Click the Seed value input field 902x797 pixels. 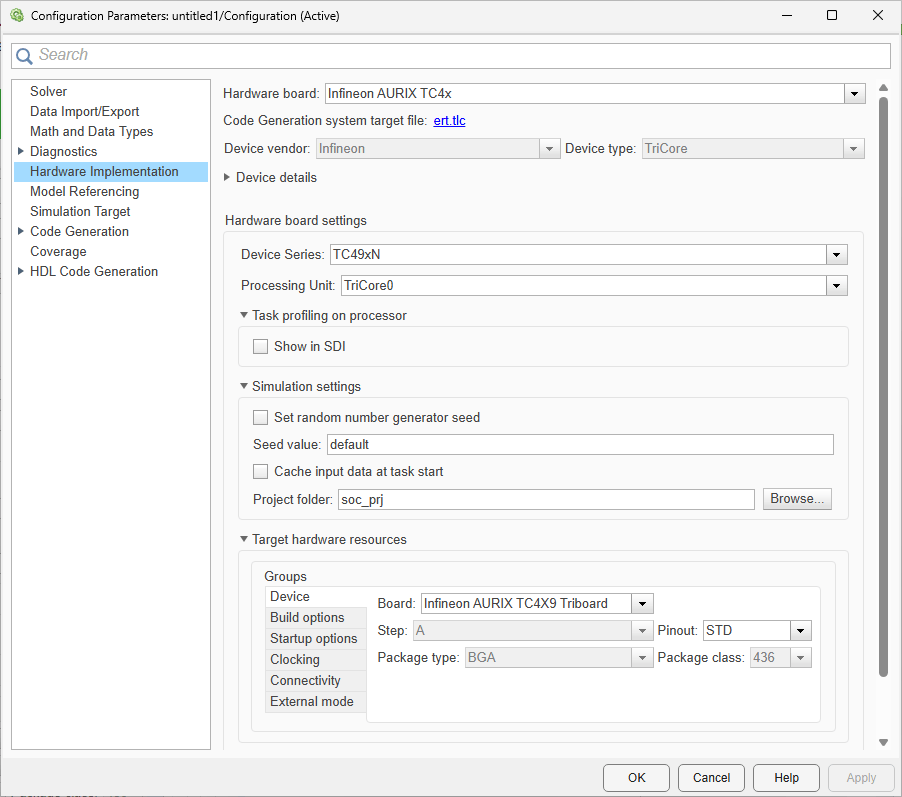(x=580, y=444)
